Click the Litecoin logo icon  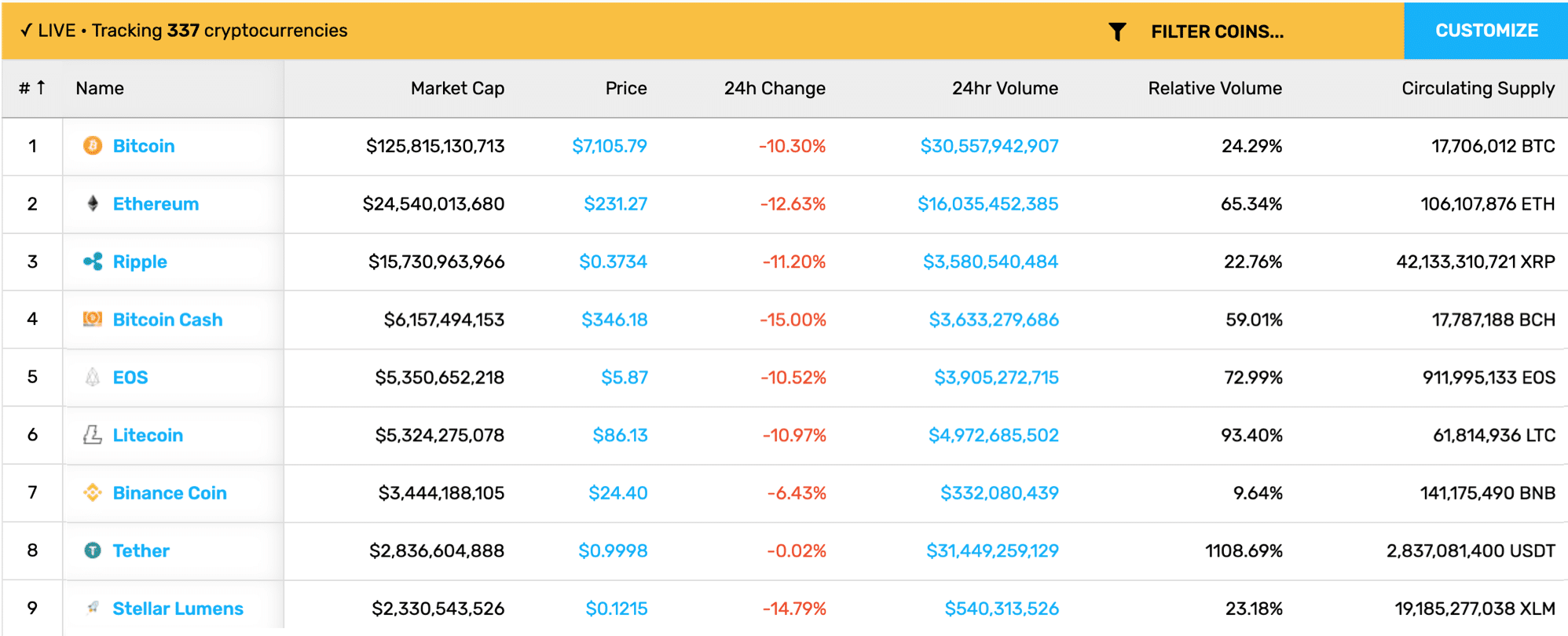coord(93,435)
